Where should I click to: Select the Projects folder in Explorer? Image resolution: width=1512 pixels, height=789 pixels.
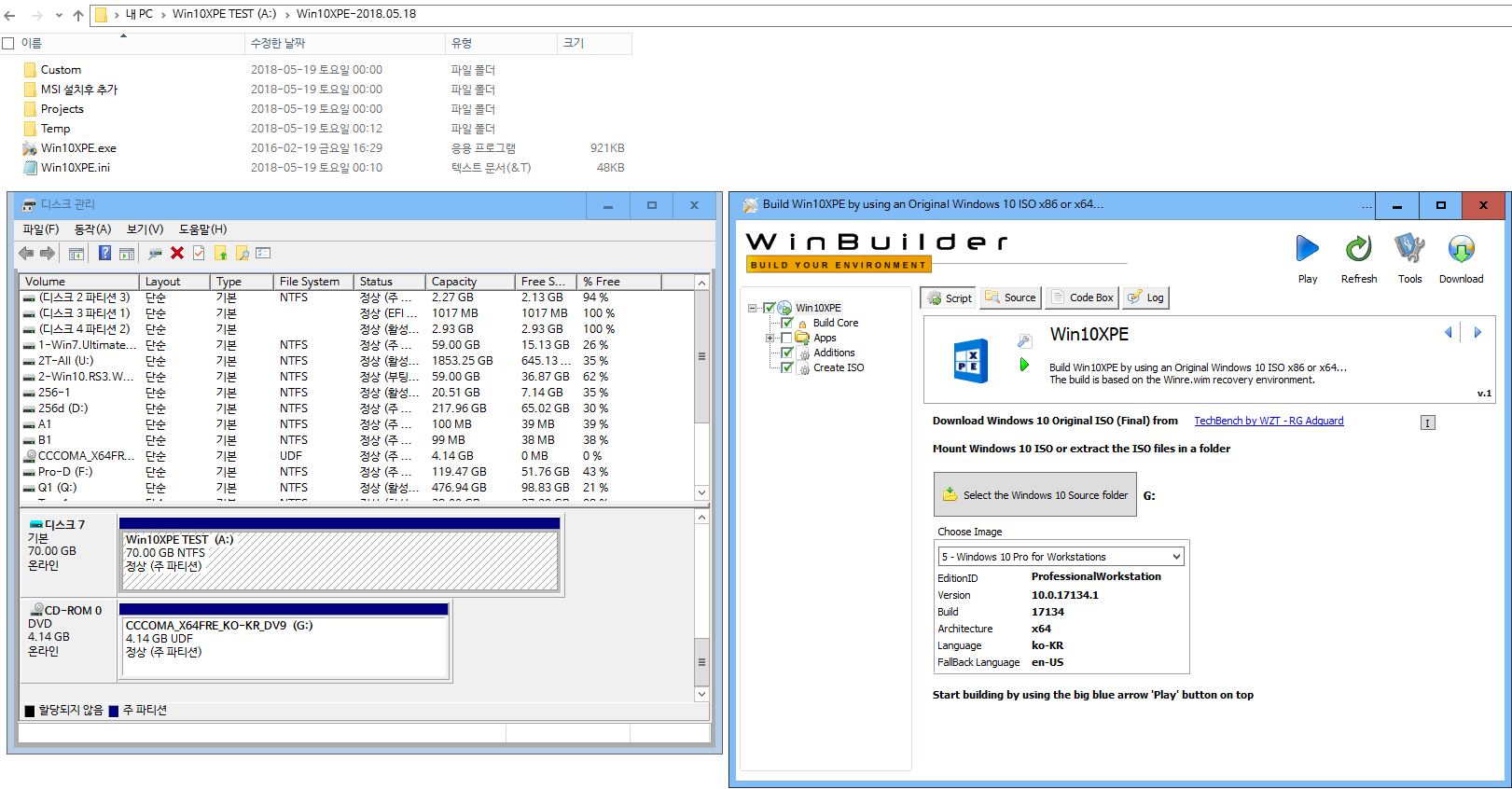54,109
